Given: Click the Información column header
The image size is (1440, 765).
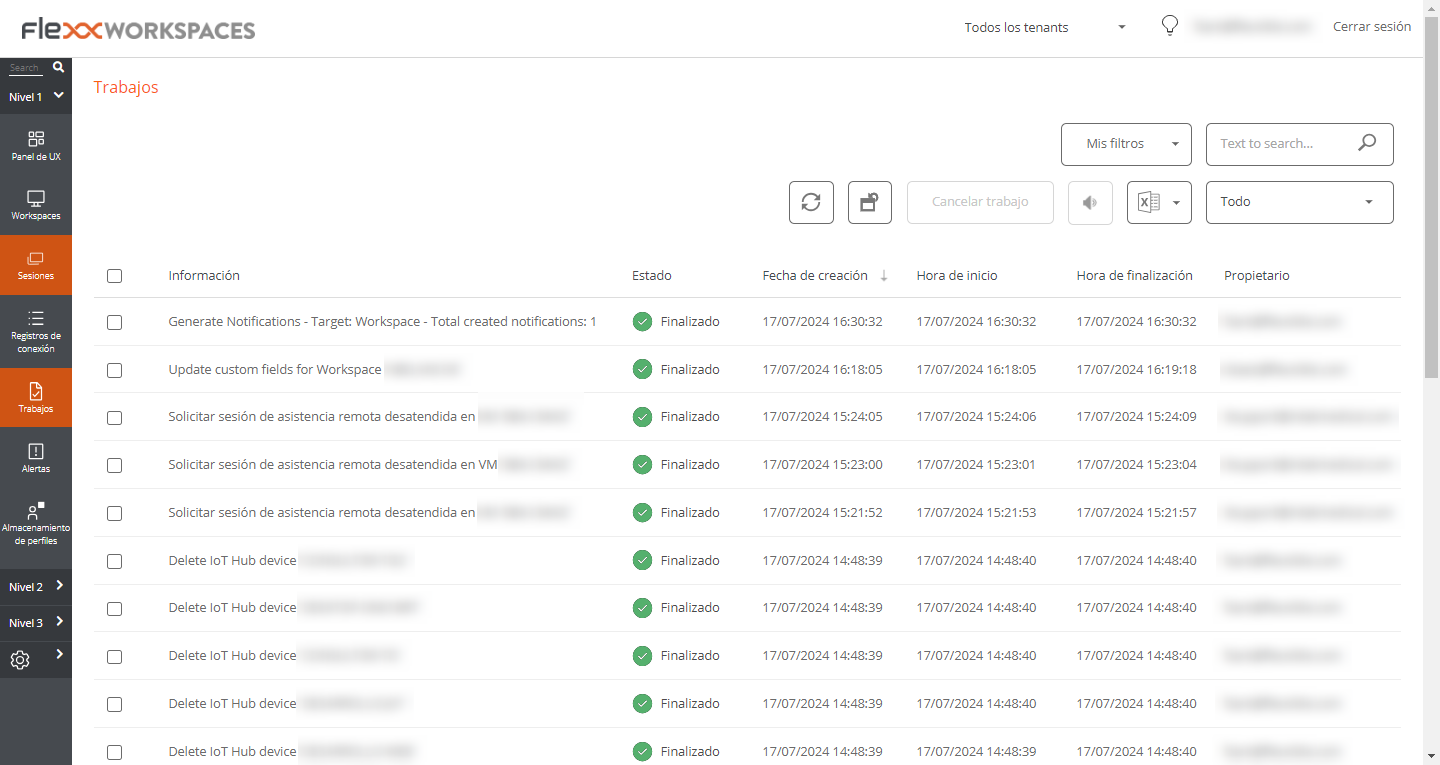Looking at the screenshot, I should tap(204, 276).
